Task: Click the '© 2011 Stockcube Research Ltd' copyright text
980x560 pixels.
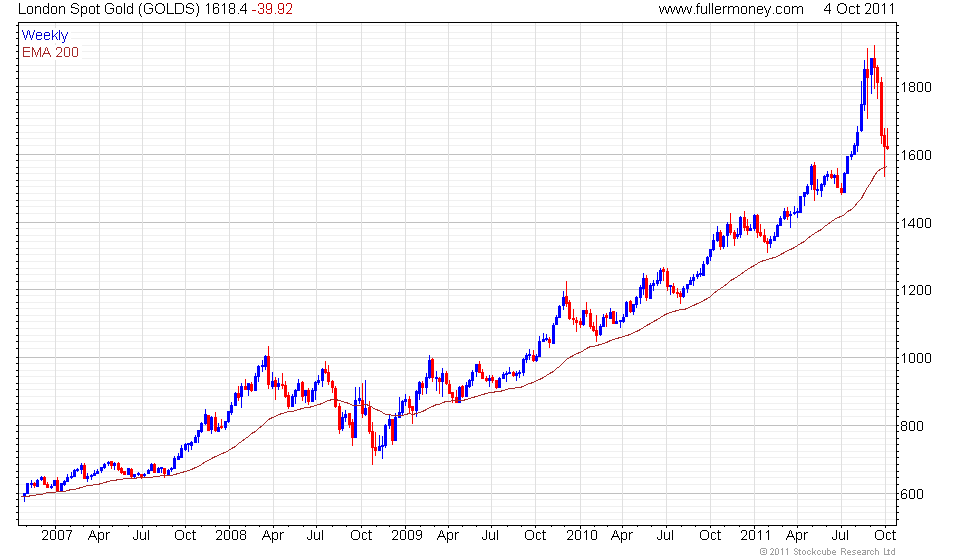Action: (828, 552)
